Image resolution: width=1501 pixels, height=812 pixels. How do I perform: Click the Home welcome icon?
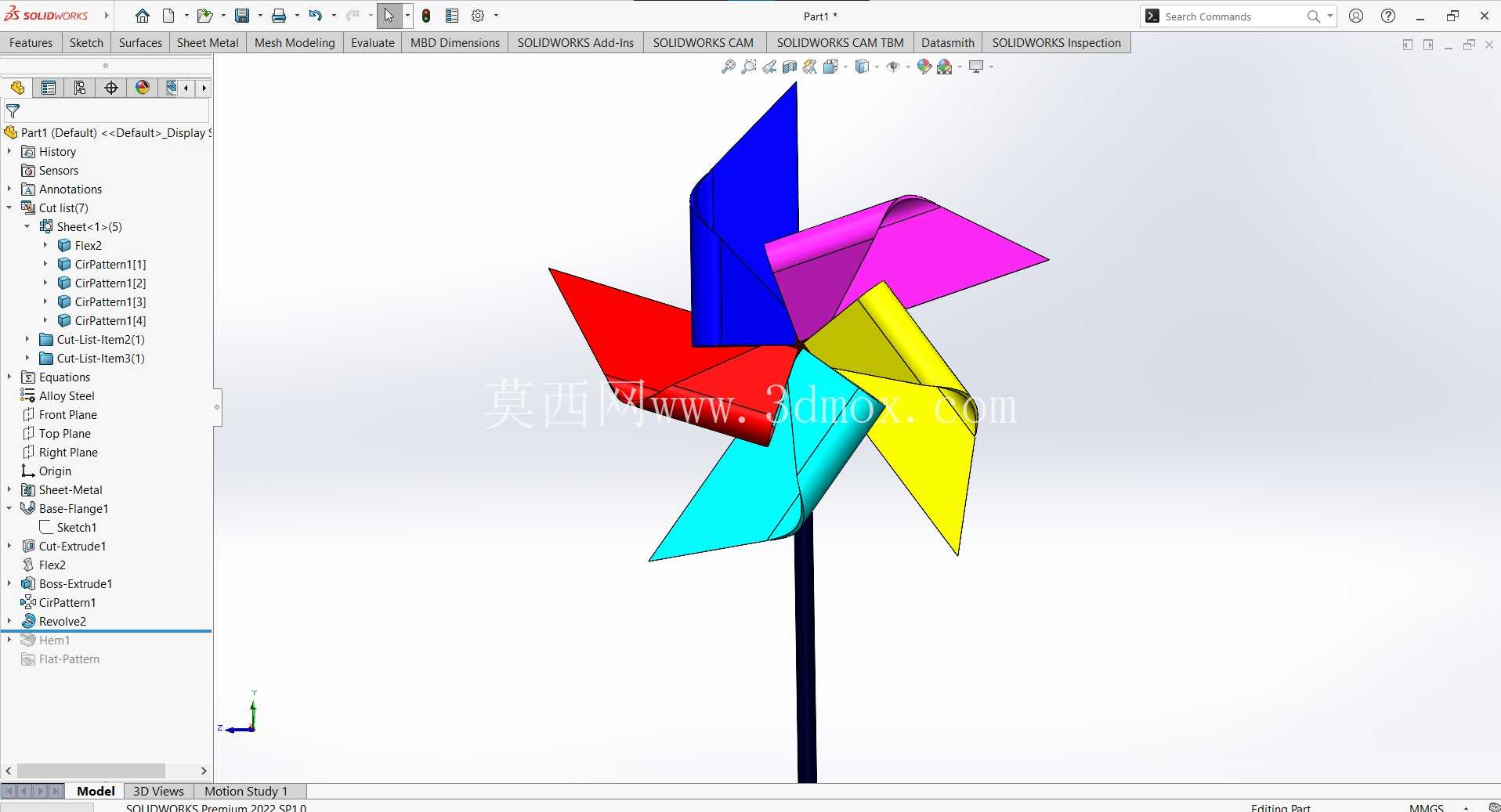click(143, 16)
